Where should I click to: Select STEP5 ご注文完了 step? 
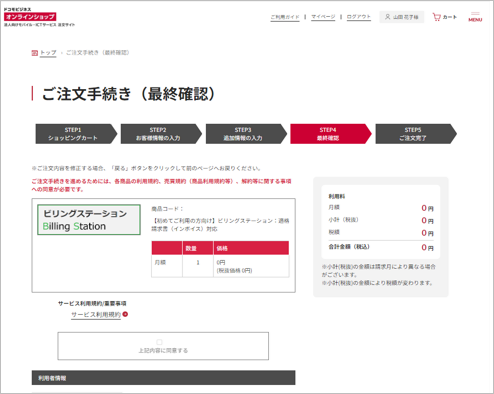point(416,134)
